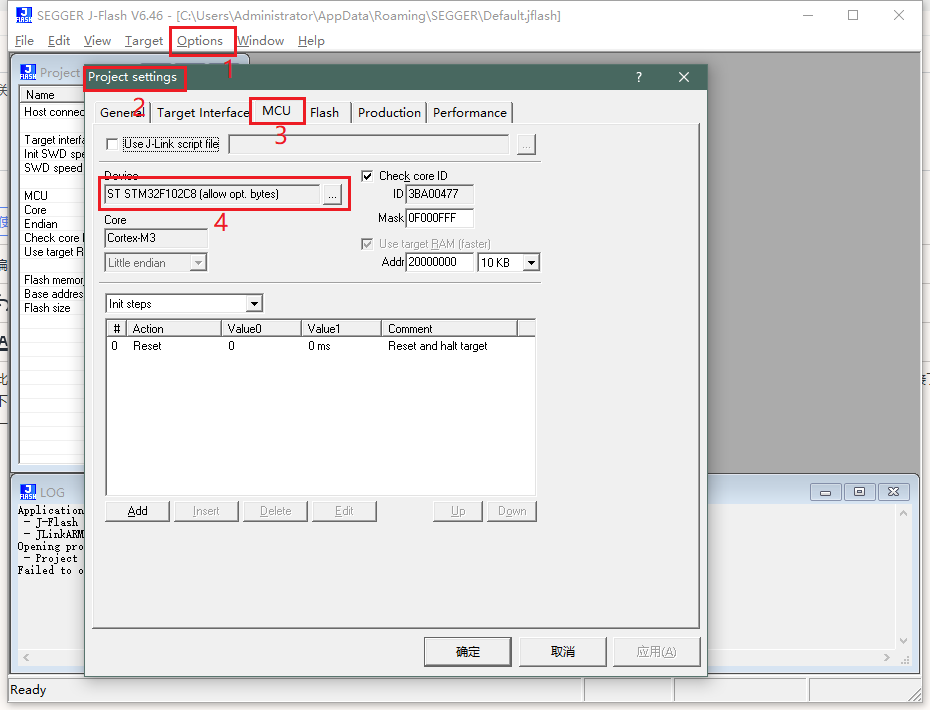
Task: Click the LOG window scroll-up arrow
Action: (903, 513)
